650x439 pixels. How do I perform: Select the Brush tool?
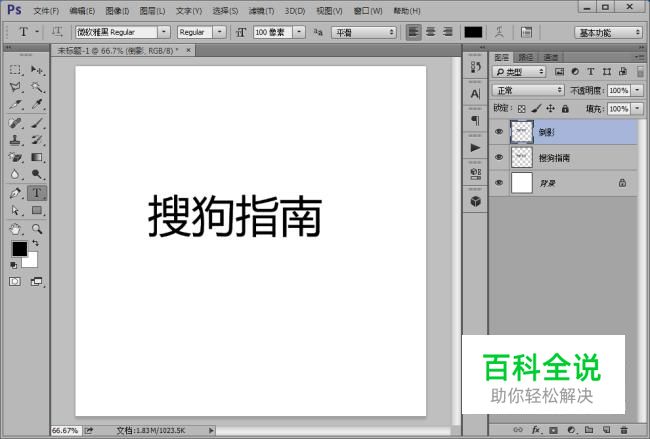[x=37, y=123]
